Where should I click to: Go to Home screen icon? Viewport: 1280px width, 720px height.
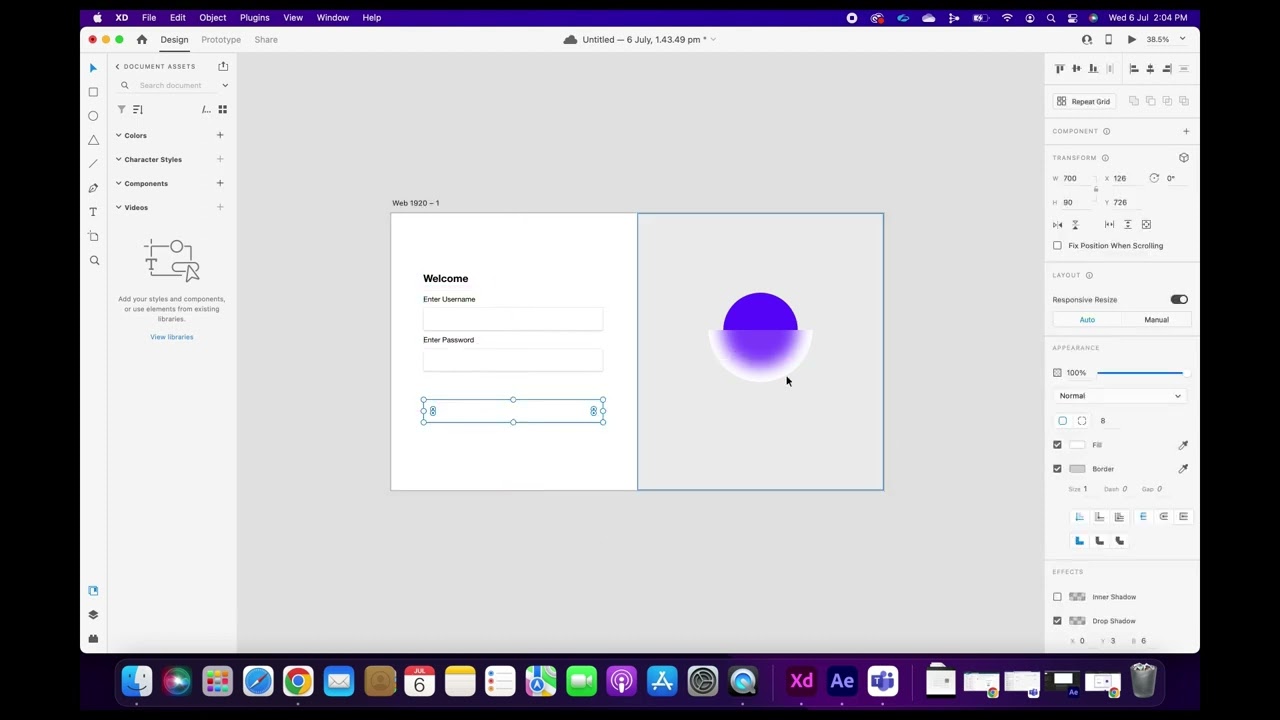pyautogui.click(x=141, y=40)
